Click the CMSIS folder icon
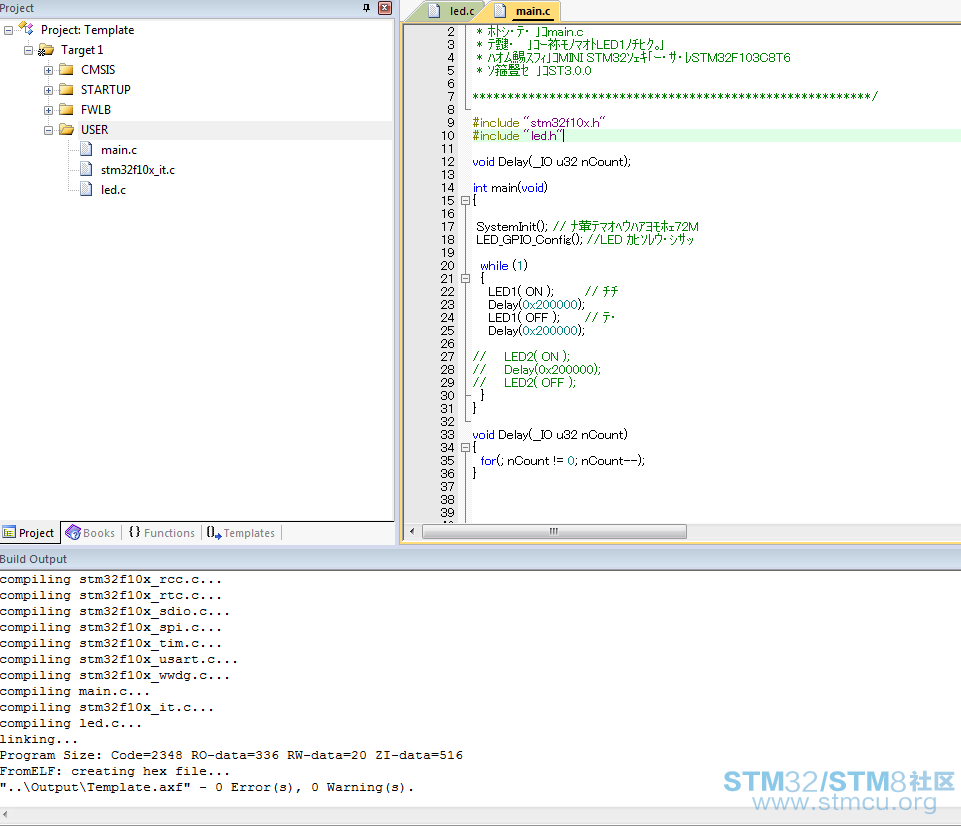961x827 pixels. click(x=66, y=70)
